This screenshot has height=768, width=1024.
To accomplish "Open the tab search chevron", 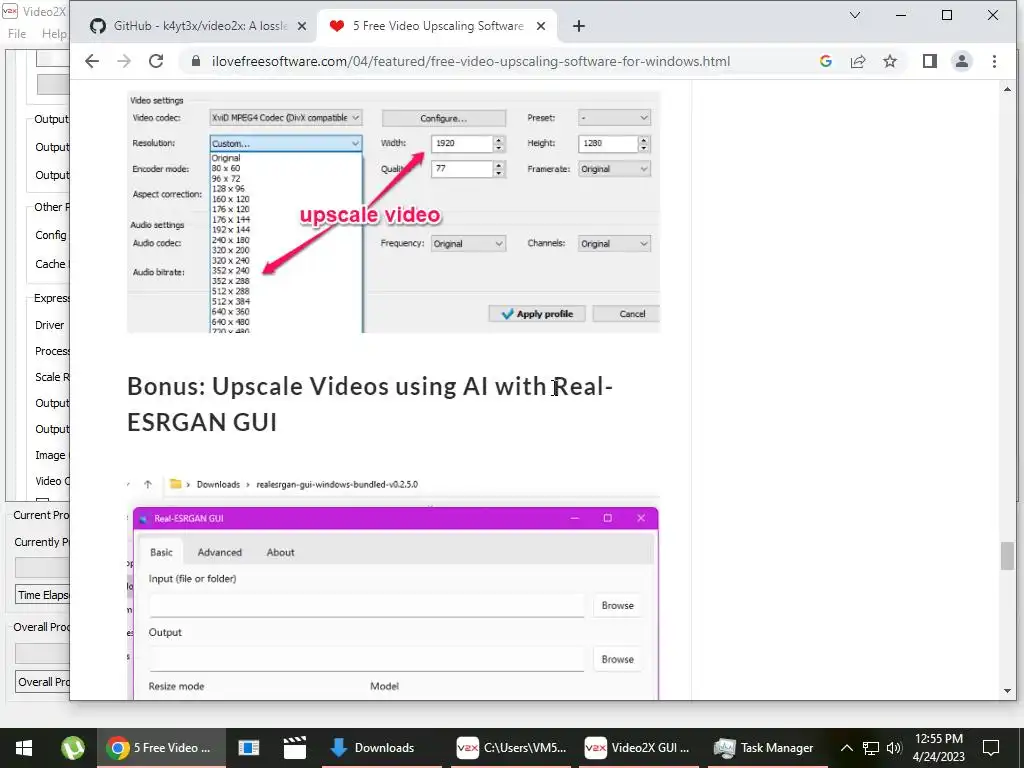I will pyautogui.click(x=854, y=15).
